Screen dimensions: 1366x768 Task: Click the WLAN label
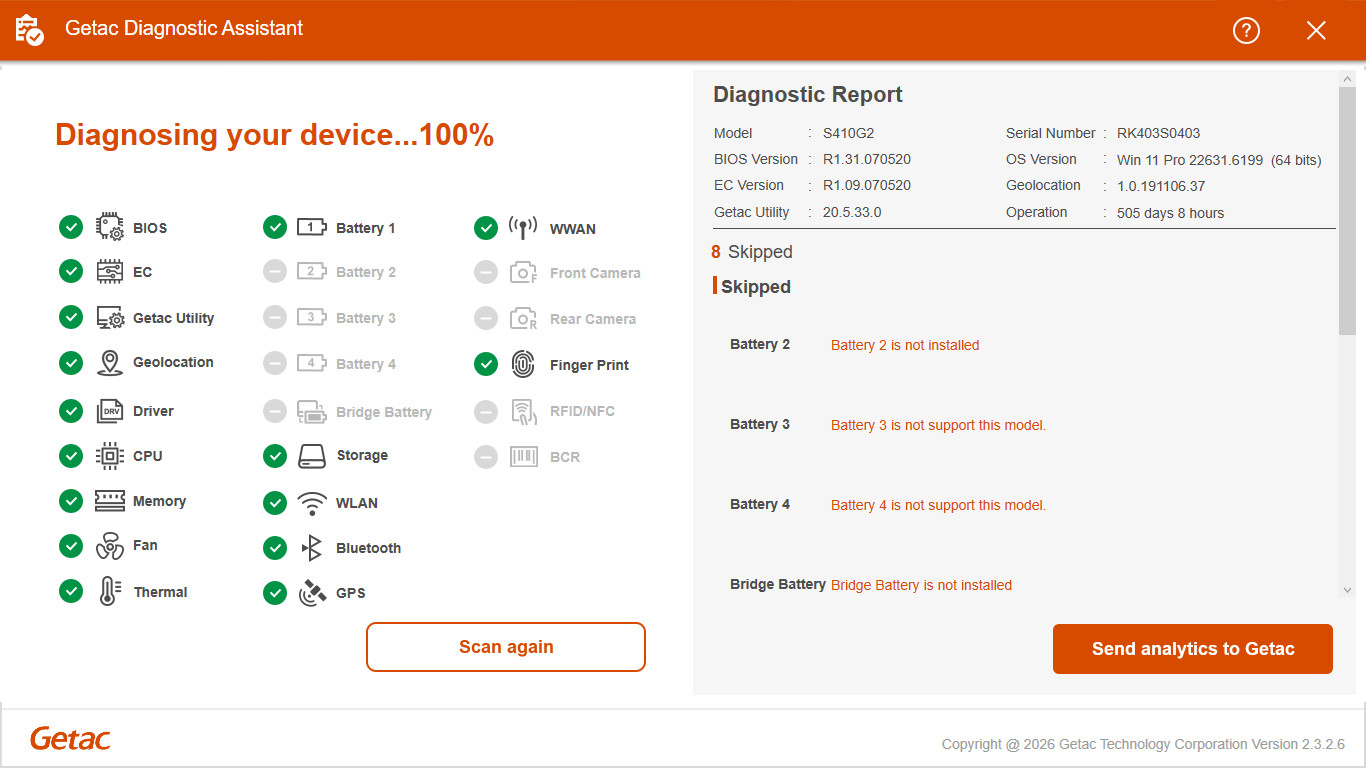click(357, 503)
